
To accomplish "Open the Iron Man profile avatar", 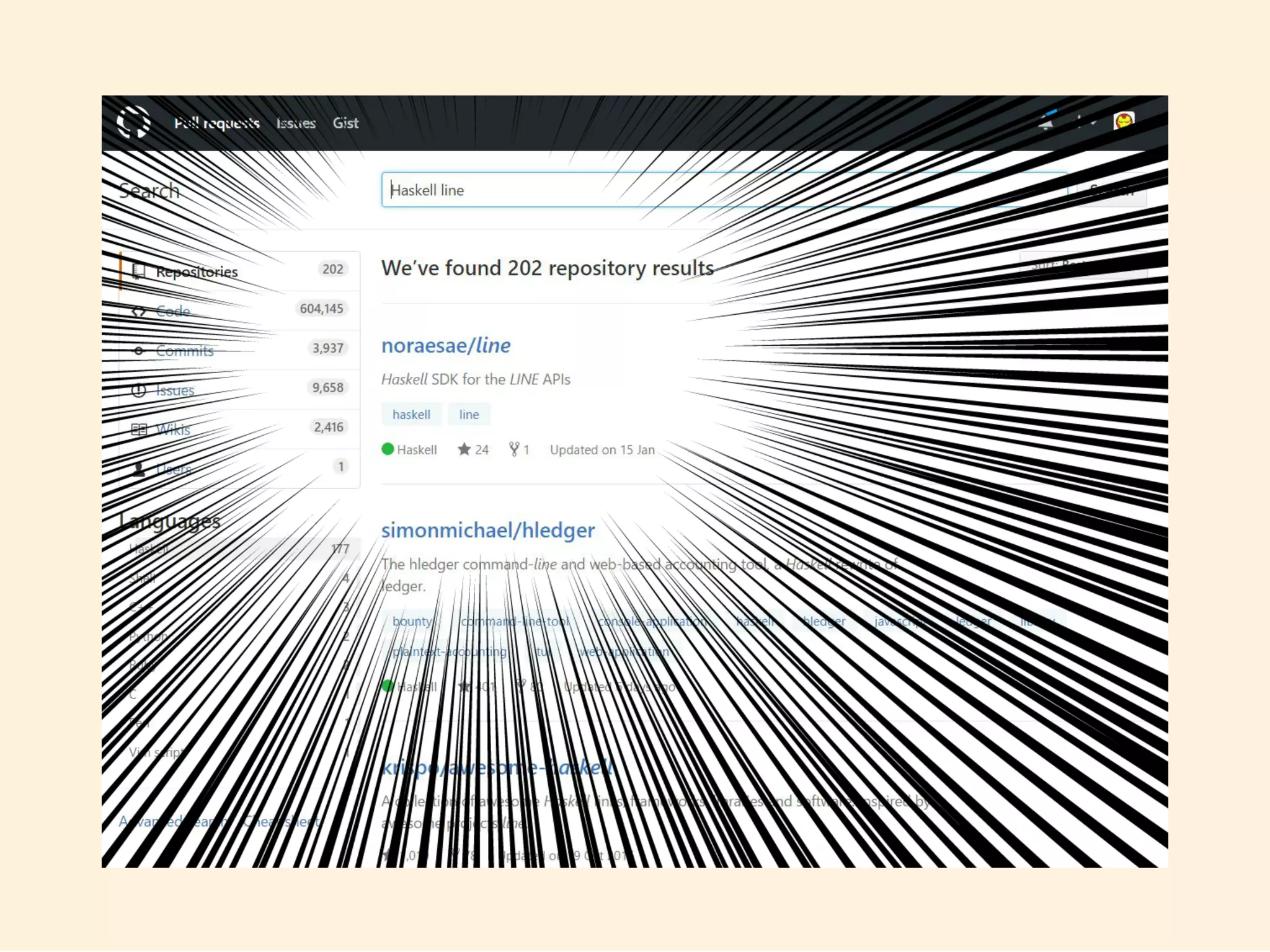I will pyautogui.click(x=1124, y=121).
